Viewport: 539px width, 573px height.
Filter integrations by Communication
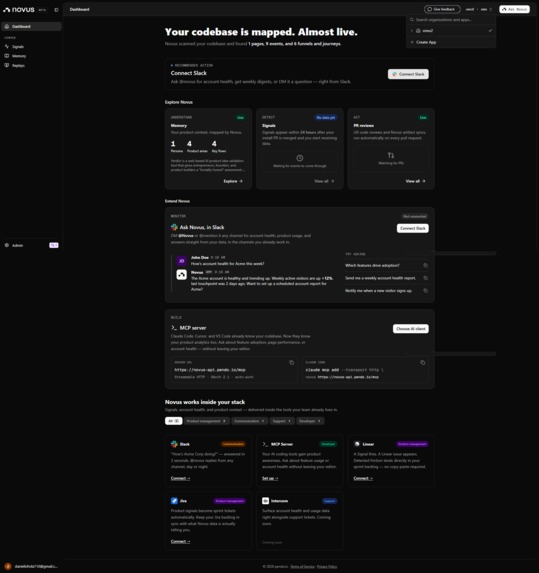click(250, 421)
